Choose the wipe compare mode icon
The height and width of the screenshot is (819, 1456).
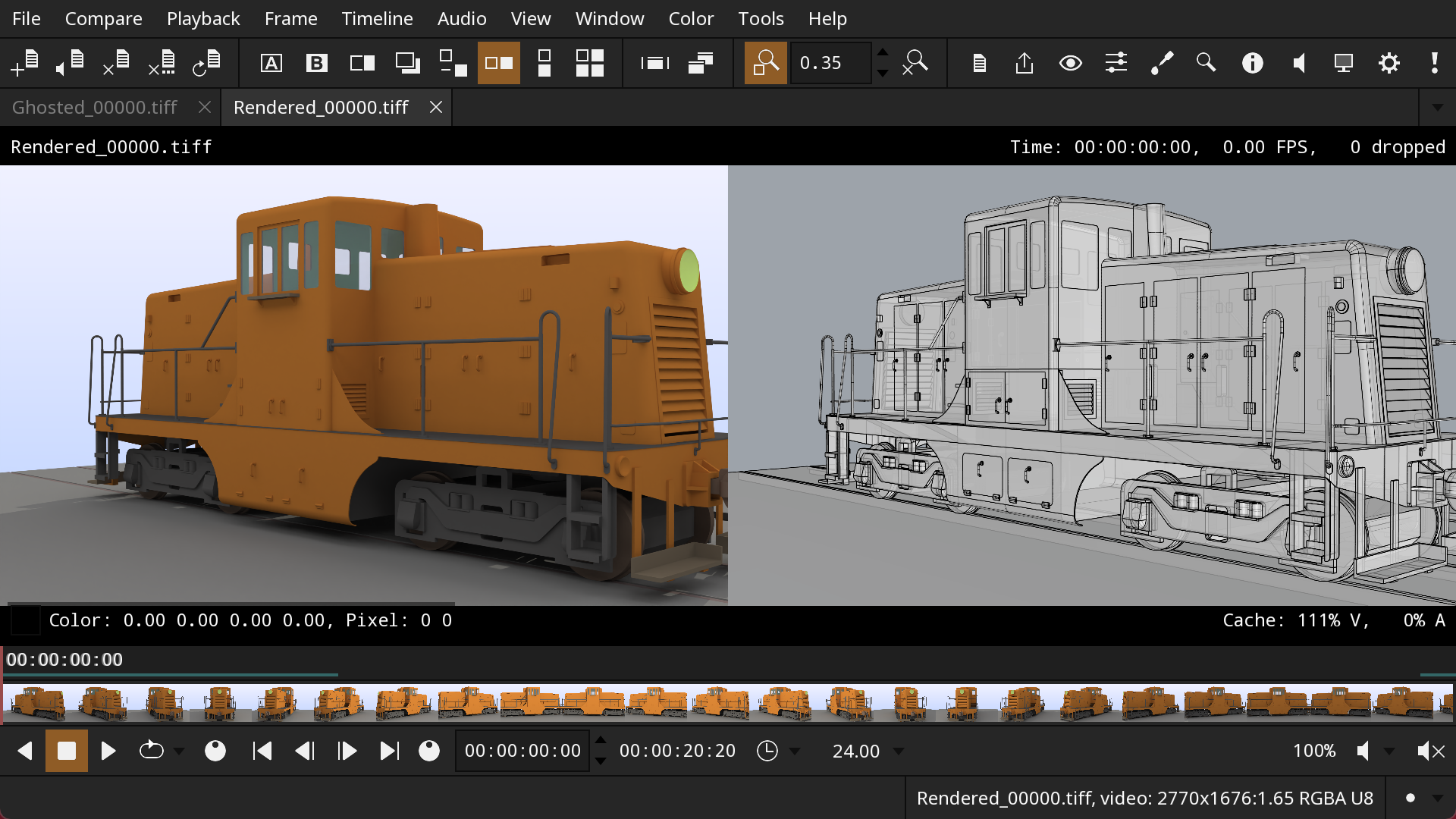(362, 63)
